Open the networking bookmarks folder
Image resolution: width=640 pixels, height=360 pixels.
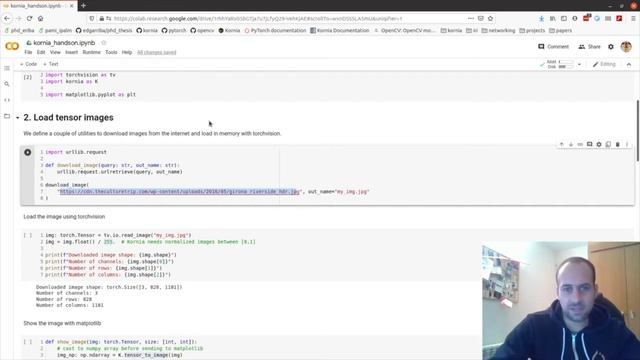pos(498,31)
